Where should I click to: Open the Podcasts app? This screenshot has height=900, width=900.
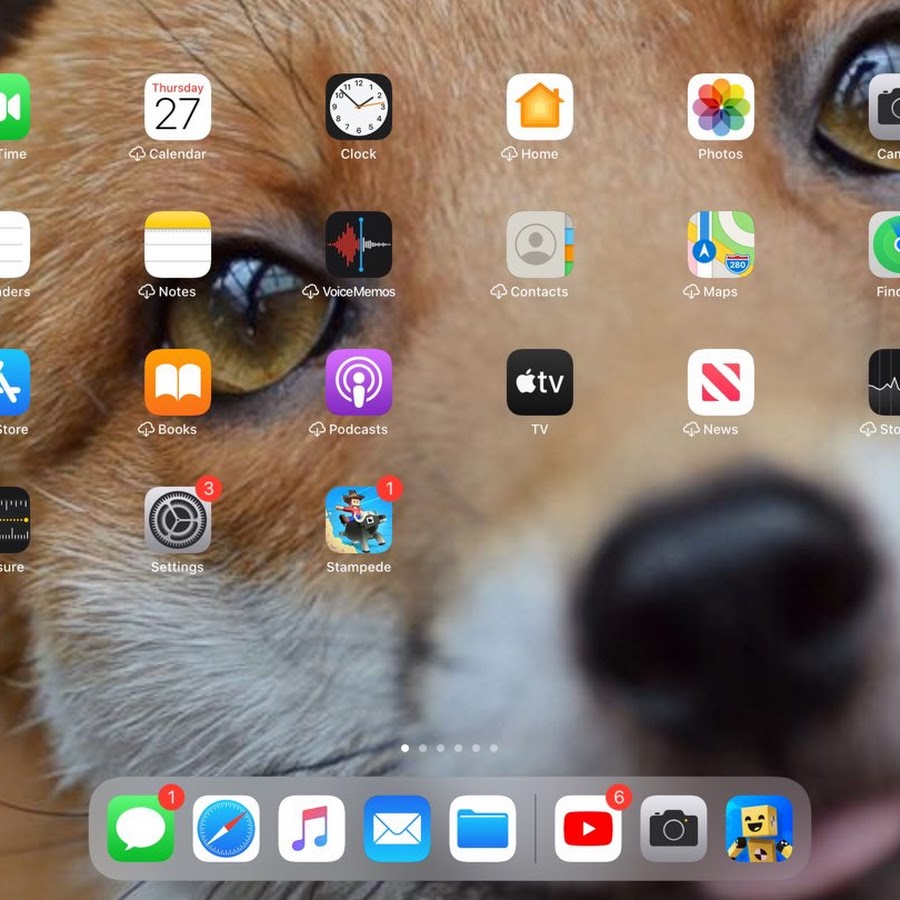click(x=359, y=382)
